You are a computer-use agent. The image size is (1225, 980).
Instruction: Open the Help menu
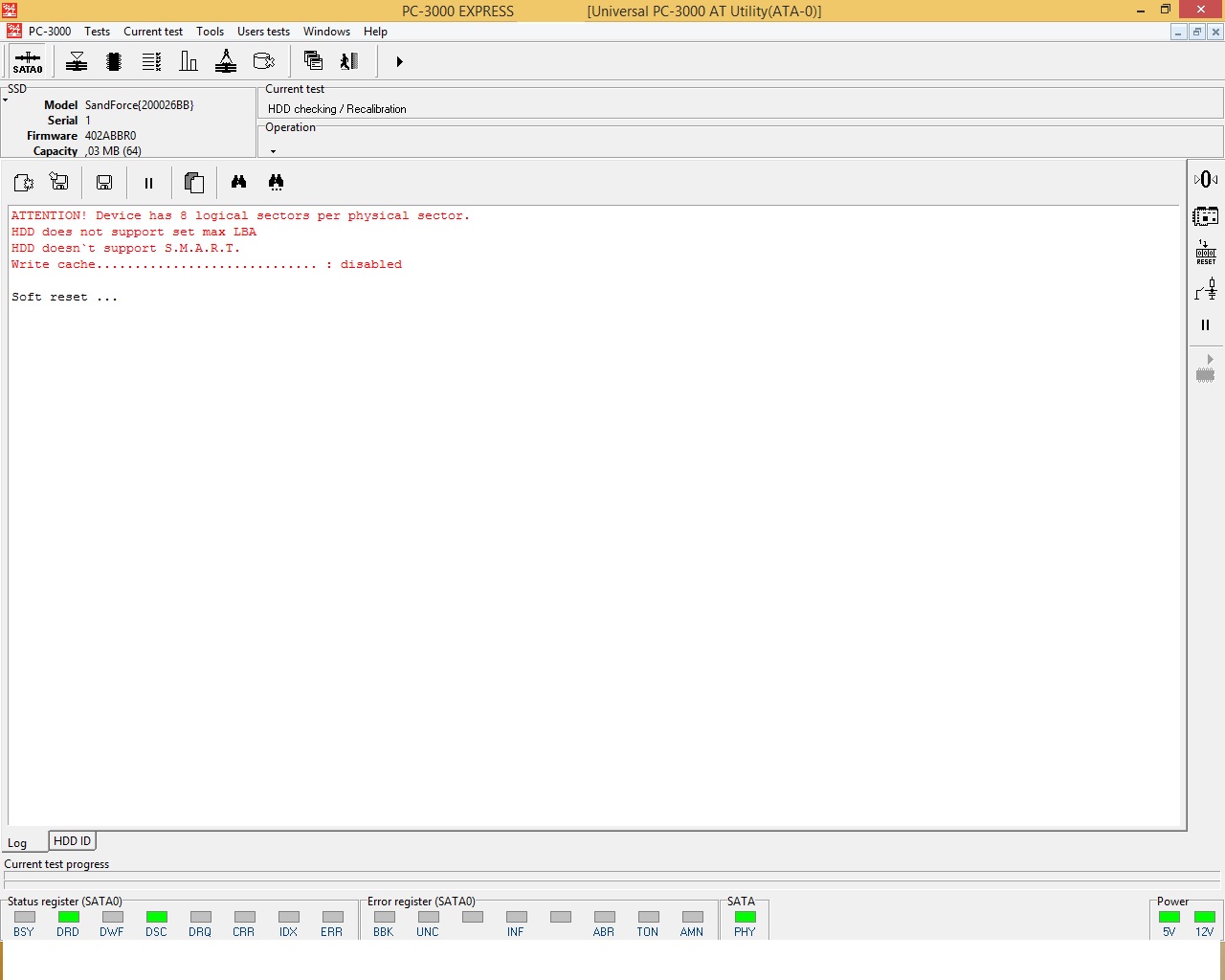[375, 32]
